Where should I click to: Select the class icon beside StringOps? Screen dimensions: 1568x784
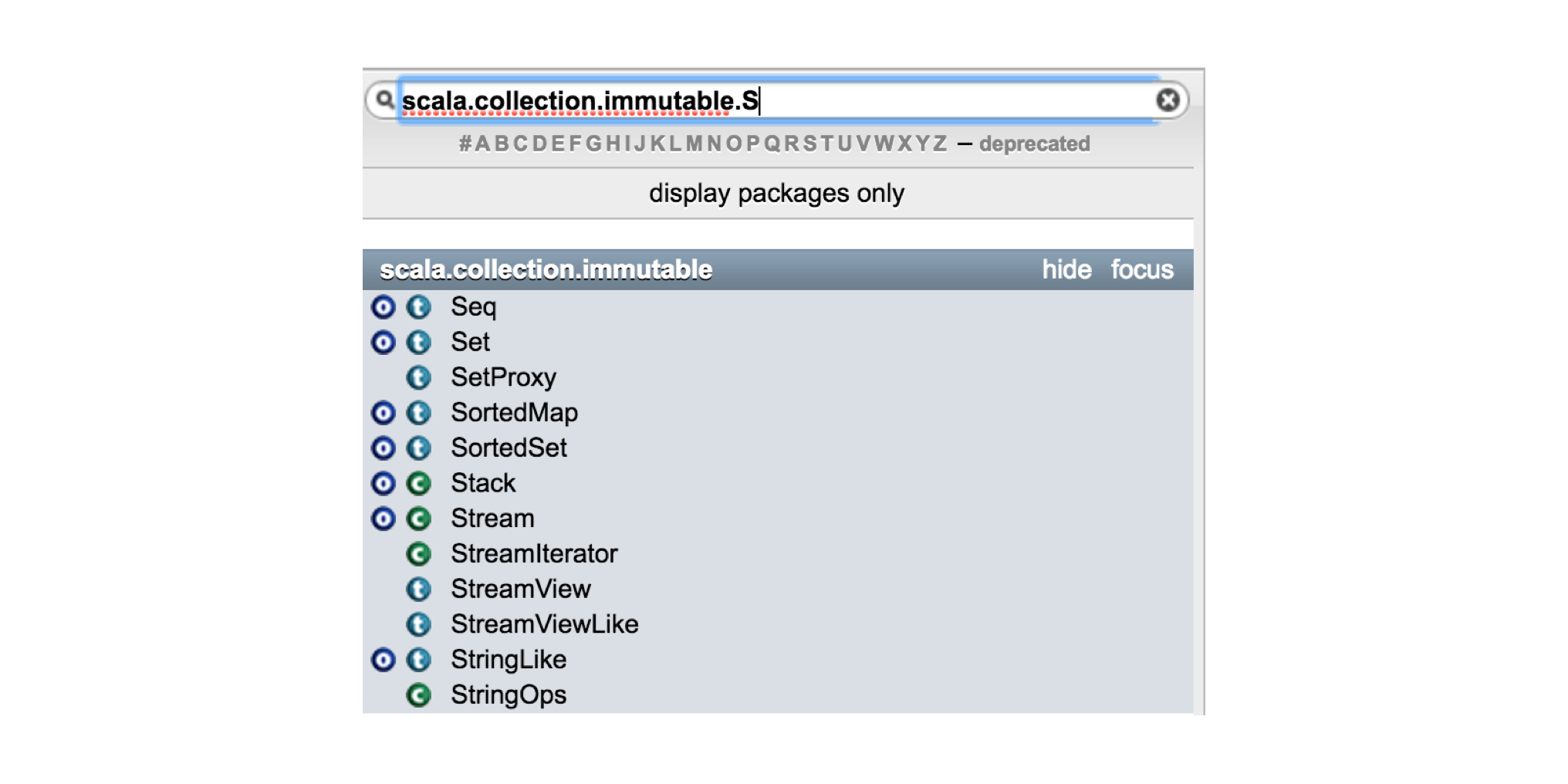click(x=417, y=694)
